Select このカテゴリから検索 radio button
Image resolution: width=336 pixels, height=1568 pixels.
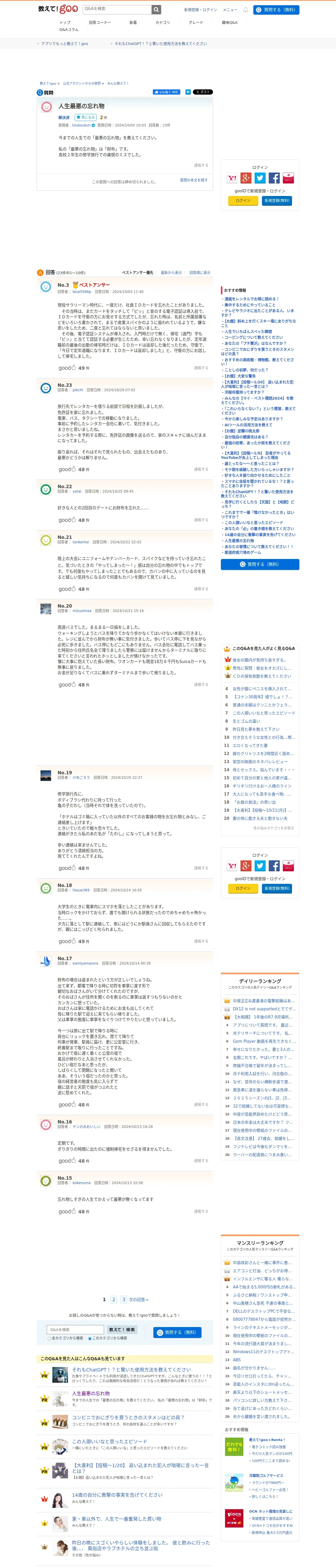click(90, 1339)
